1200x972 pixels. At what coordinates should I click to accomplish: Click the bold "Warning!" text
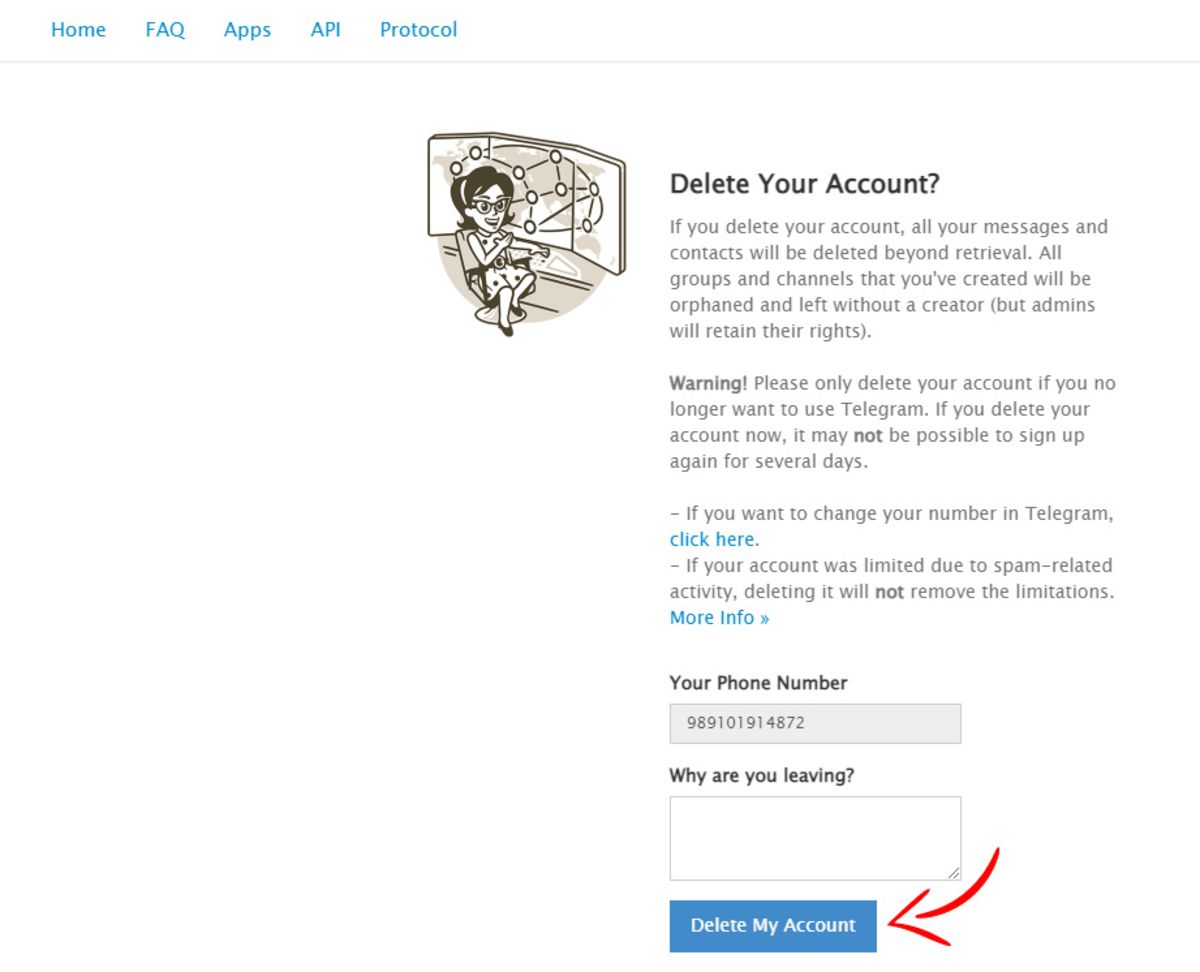click(x=708, y=383)
